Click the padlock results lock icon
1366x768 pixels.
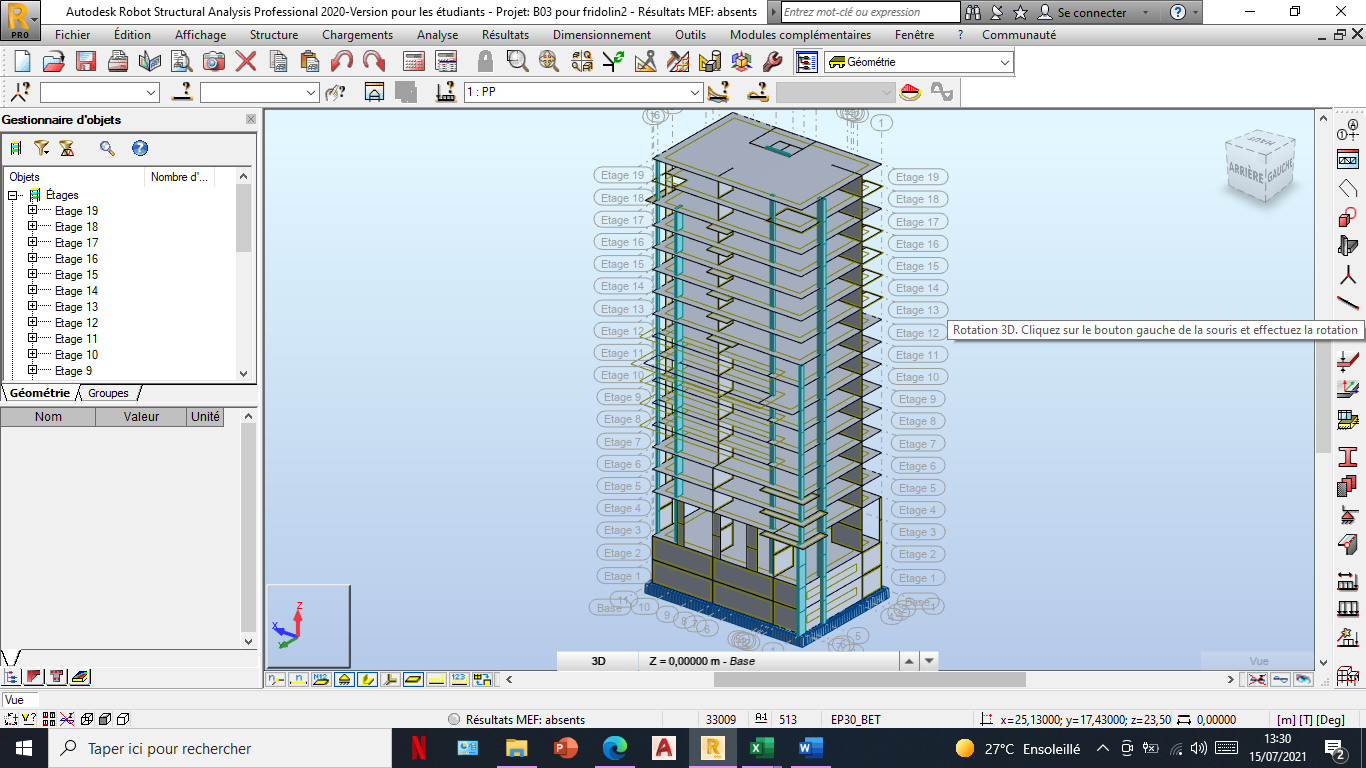(485, 62)
